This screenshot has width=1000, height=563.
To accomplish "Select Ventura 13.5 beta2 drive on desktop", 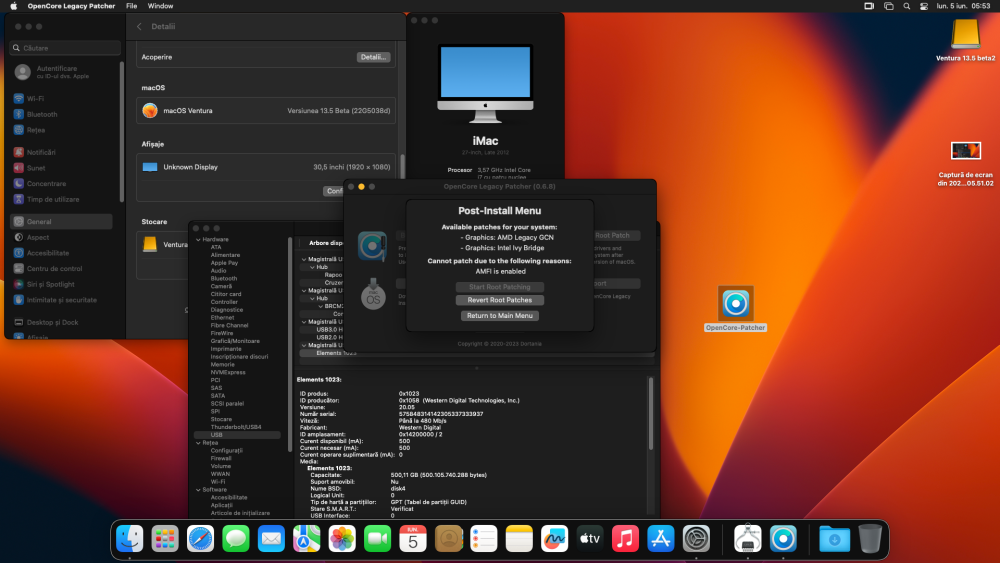I will [x=965, y=34].
